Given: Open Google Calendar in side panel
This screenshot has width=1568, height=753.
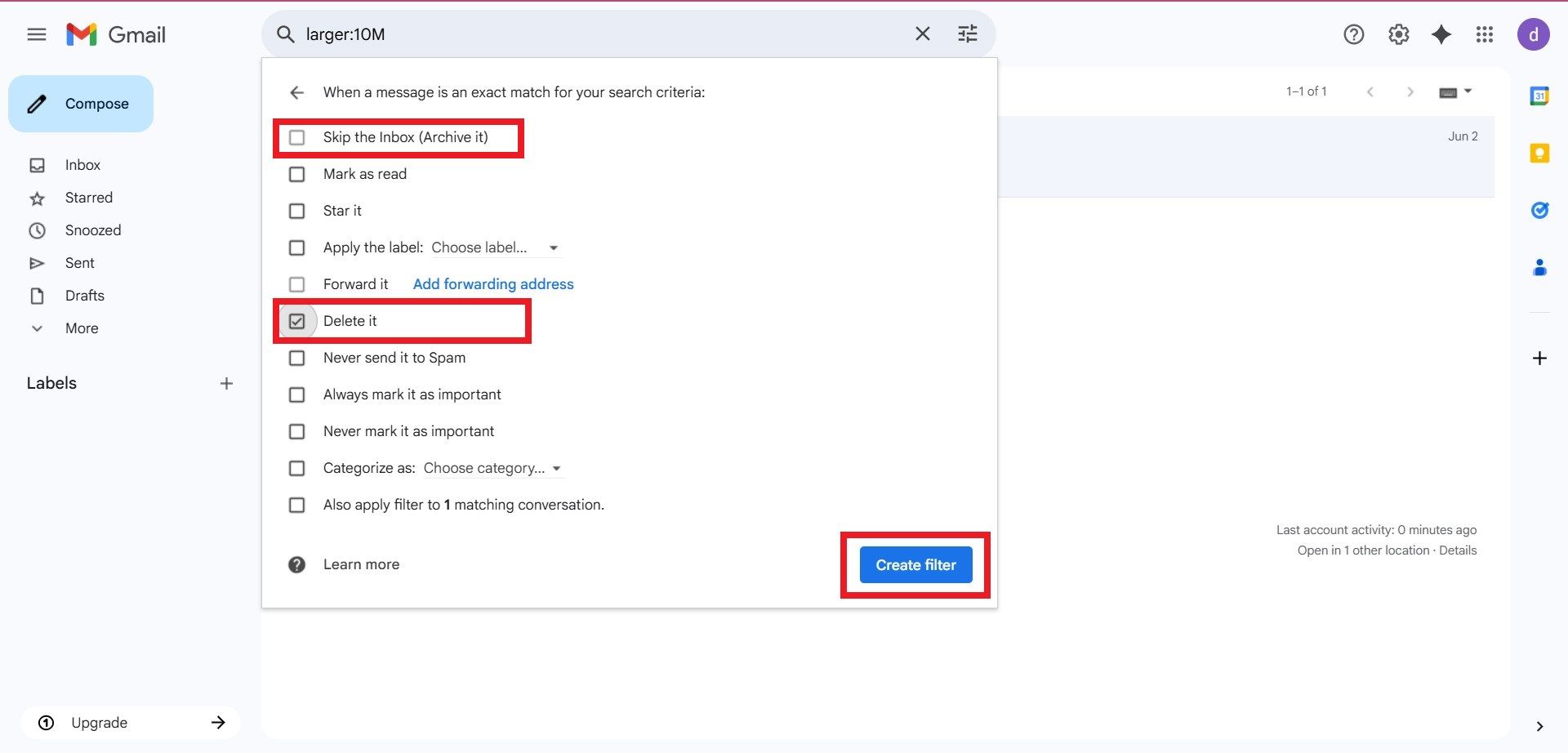Looking at the screenshot, I should [1539, 96].
